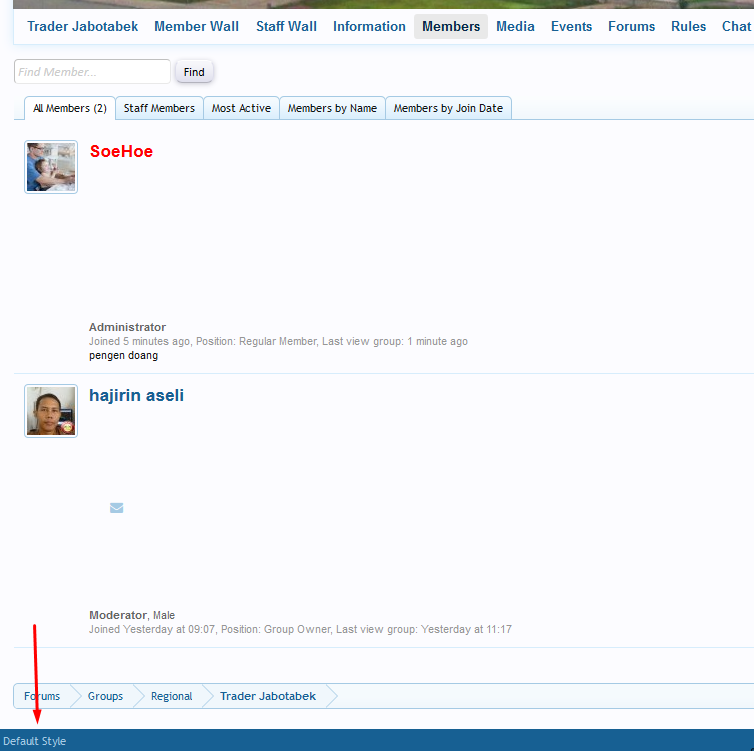754x751 pixels.
Task: Select the Most Active tab
Action: pyautogui.click(x=241, y=108)
